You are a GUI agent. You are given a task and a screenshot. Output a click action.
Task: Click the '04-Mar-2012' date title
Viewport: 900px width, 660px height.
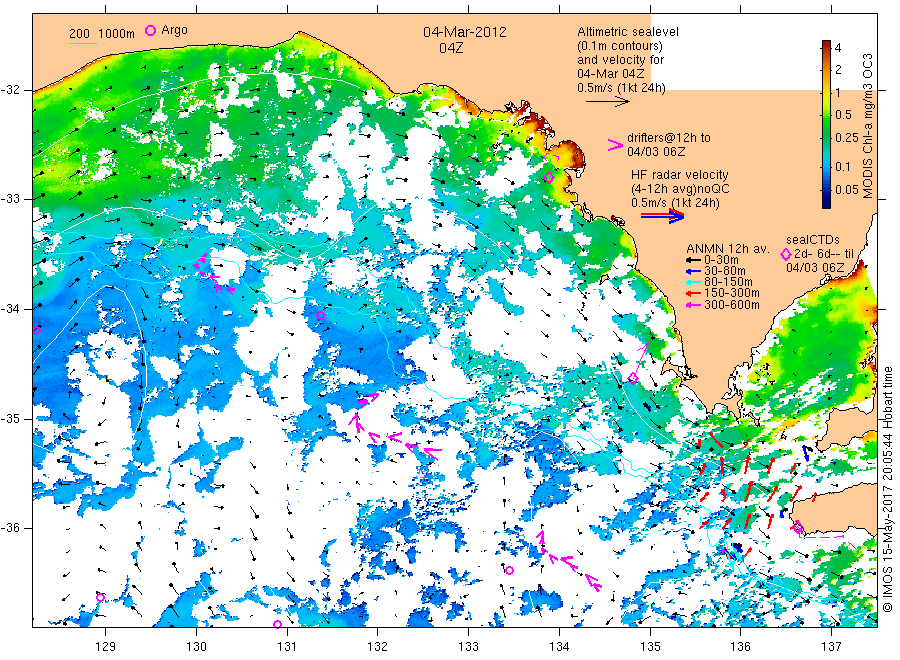point(465,32)
